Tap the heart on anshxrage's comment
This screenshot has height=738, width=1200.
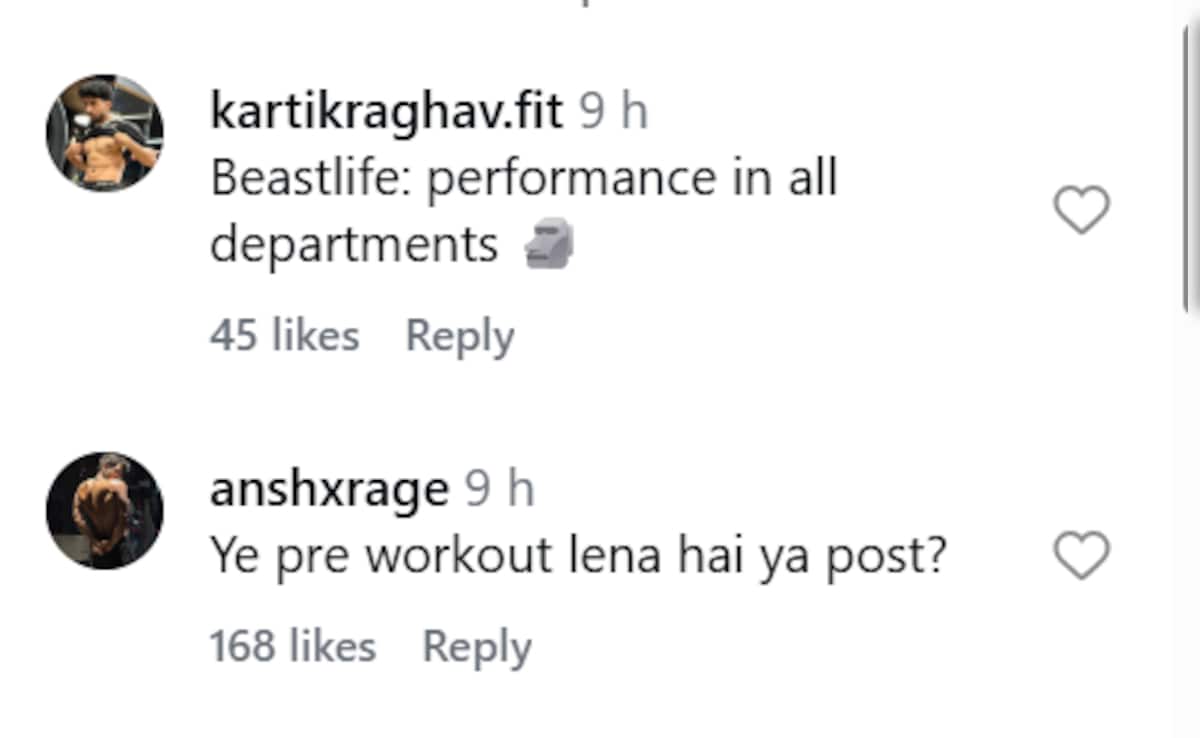click(1082, 555)
